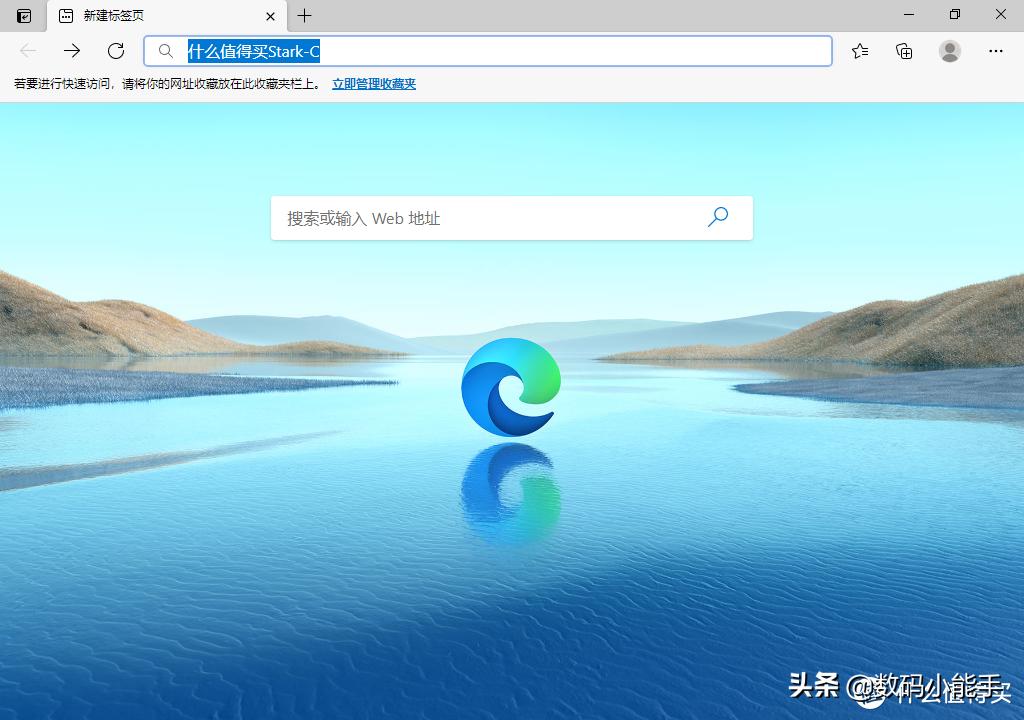Click the 立即管理收藏夹 link

(x=373, y=84)
